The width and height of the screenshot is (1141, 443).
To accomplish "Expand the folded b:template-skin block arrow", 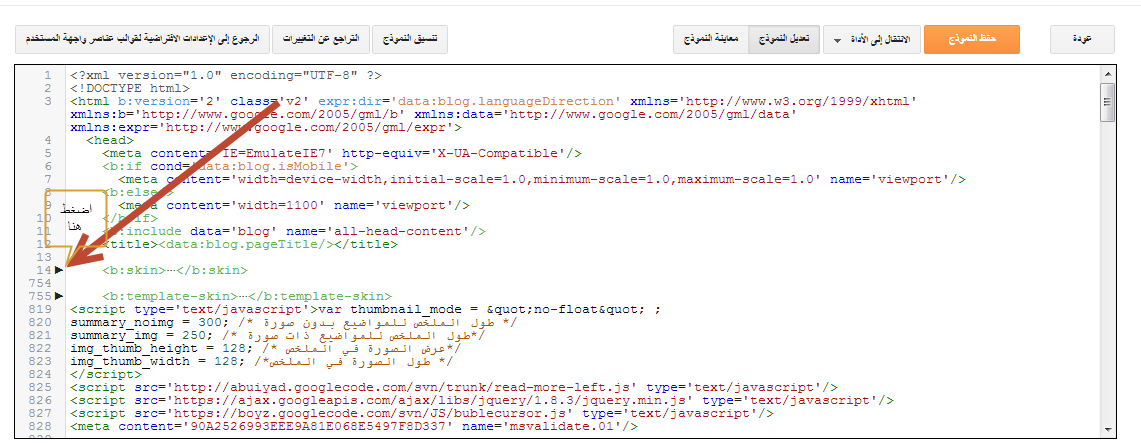I will click(59, 296).
